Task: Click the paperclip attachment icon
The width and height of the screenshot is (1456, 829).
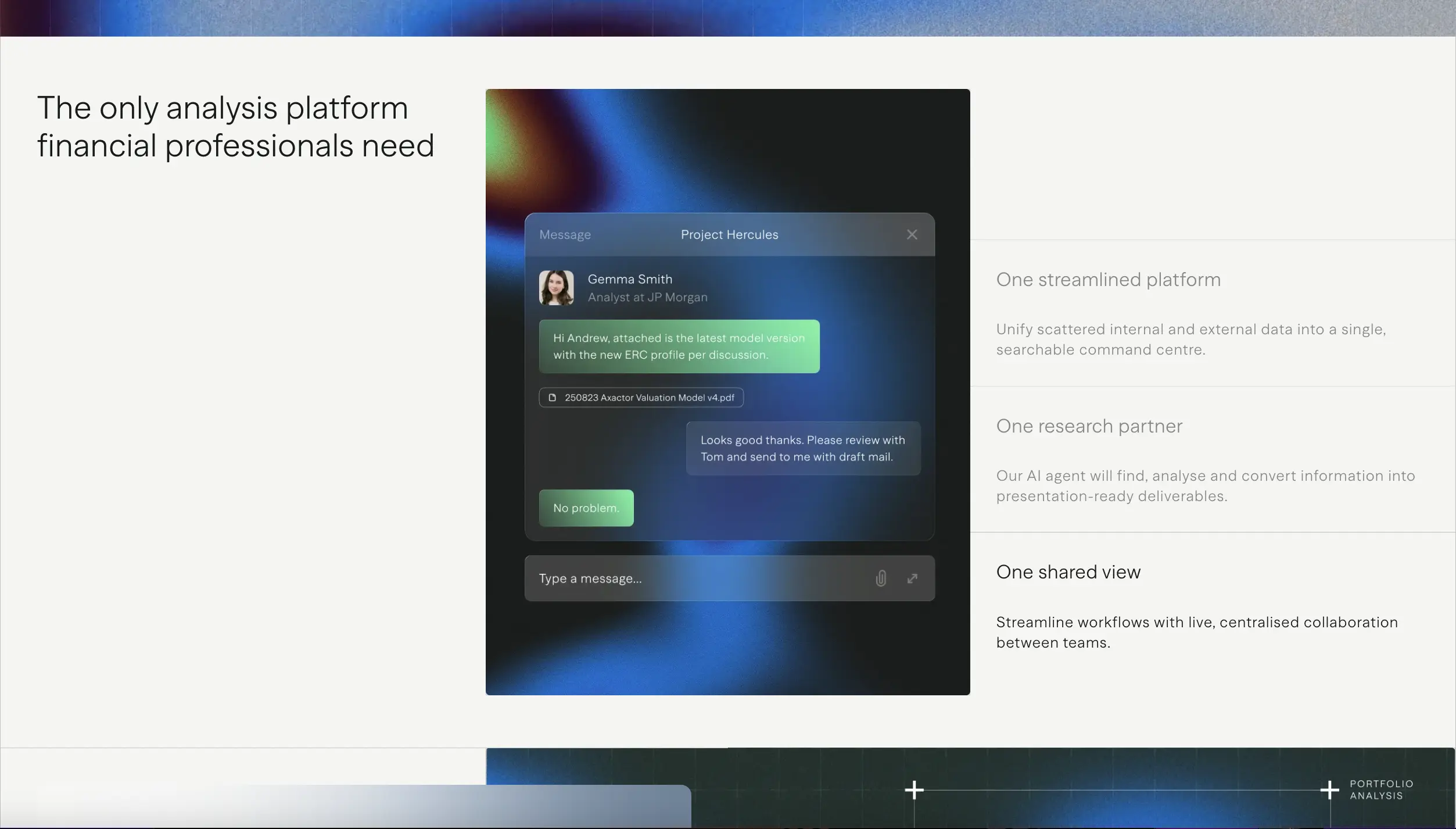Action: tap(881, 578)
